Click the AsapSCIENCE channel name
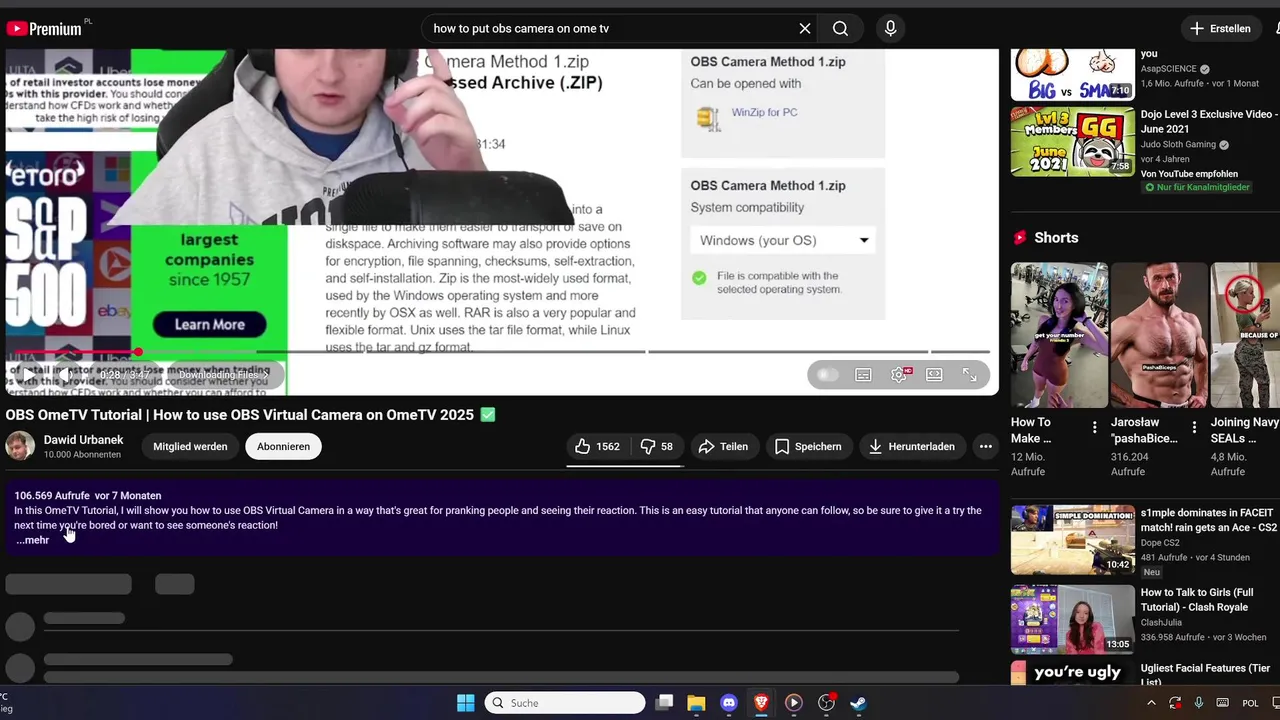This screenshot has height=720, width=1280. coord(1168,69)
